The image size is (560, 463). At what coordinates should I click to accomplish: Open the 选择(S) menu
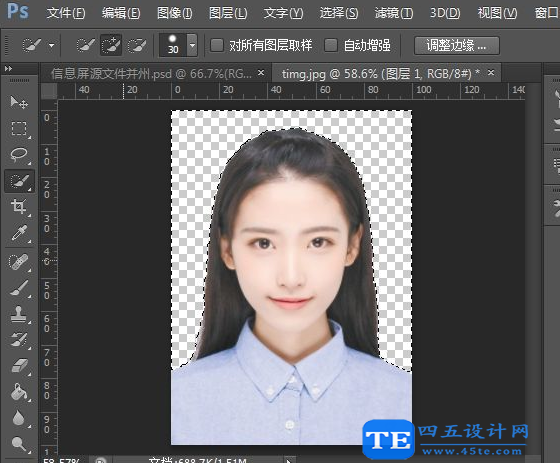tap(339, 13)
